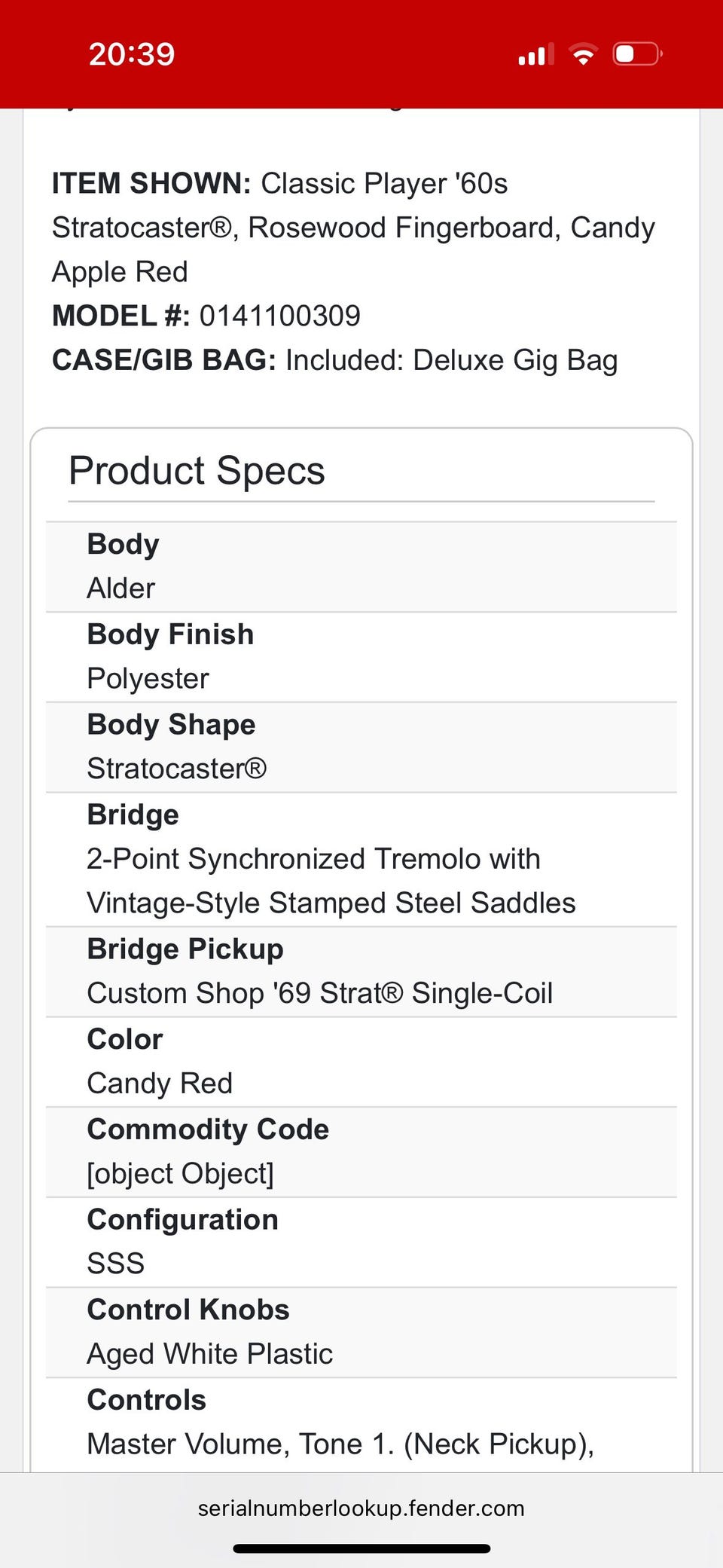Tap the serialnumberlookup.fender.com address bar
This screenshot has height=1568, width=723.
[x=361, y=1508]
